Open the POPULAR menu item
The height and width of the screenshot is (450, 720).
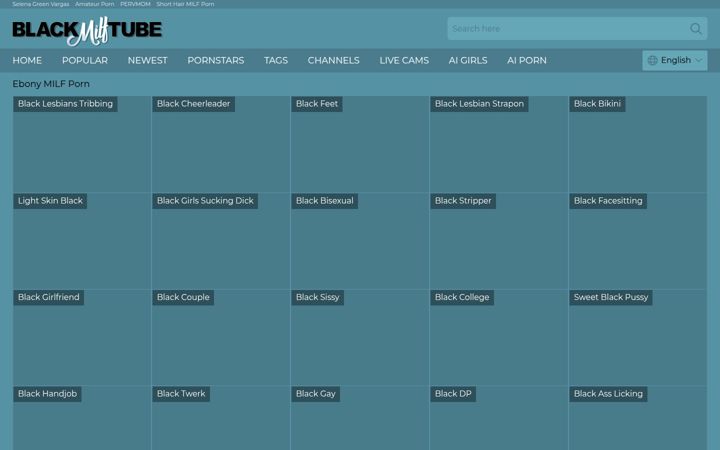point(85,61)
